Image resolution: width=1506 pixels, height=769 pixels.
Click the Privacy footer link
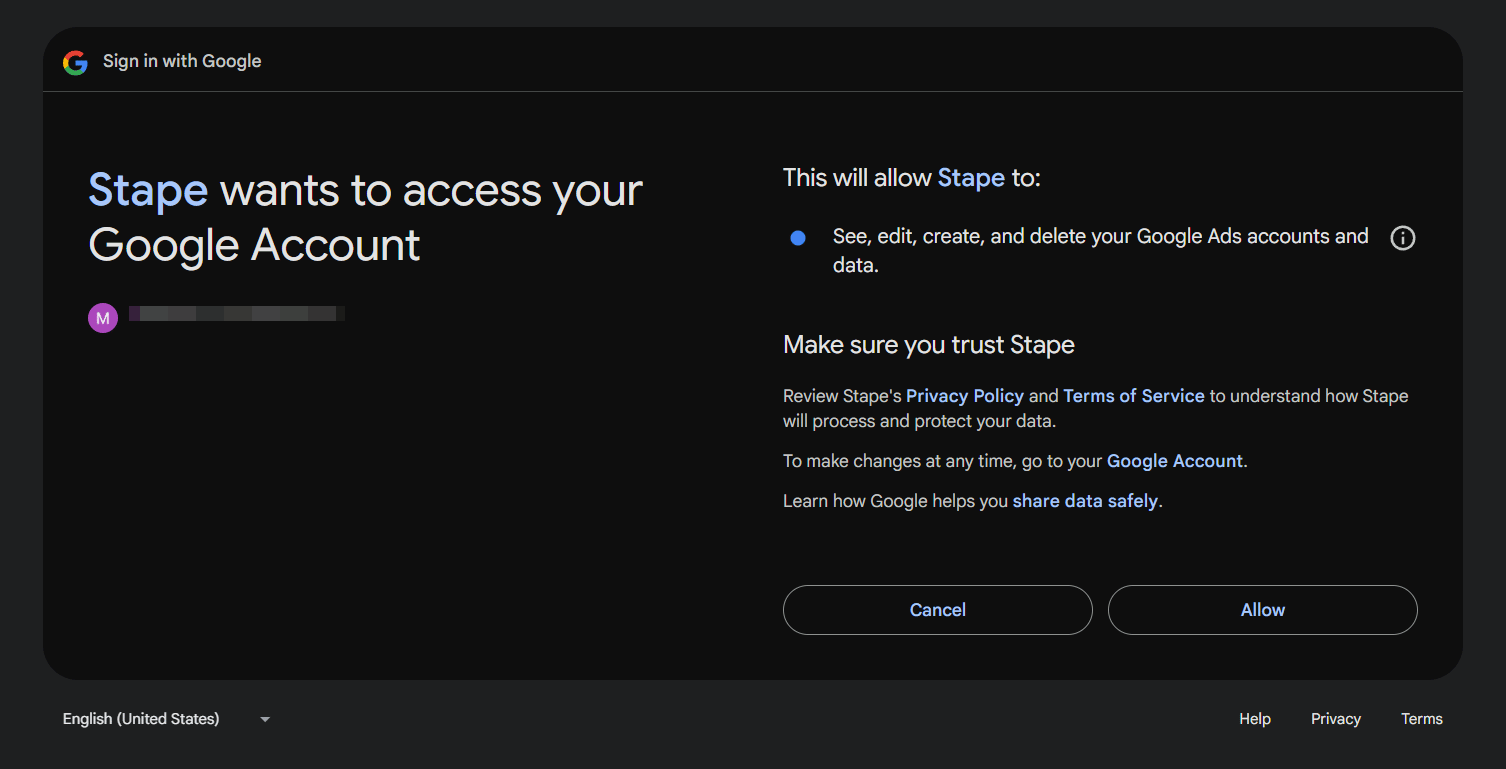[1336, 719]
